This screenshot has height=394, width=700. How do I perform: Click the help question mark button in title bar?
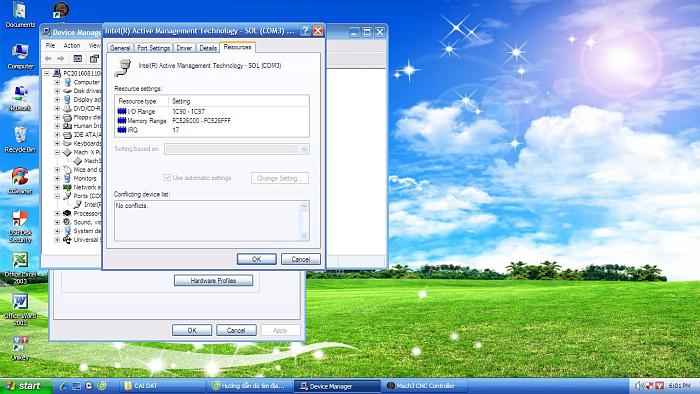coord(305,31)
